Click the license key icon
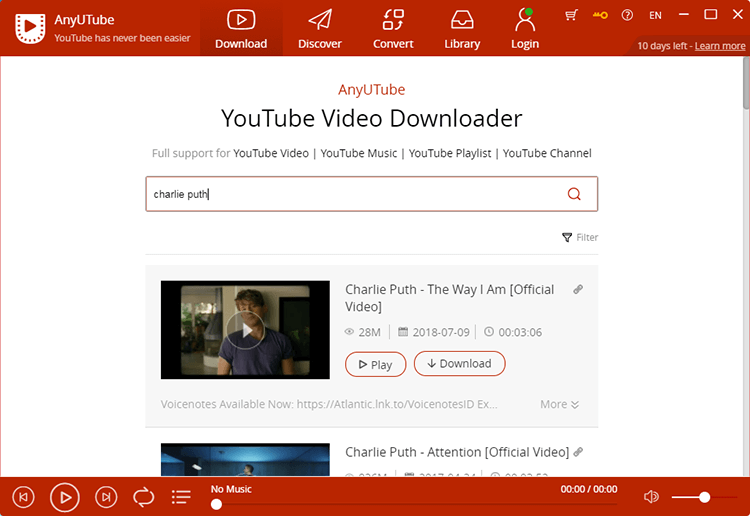750x516 pixels. point(600,15)
